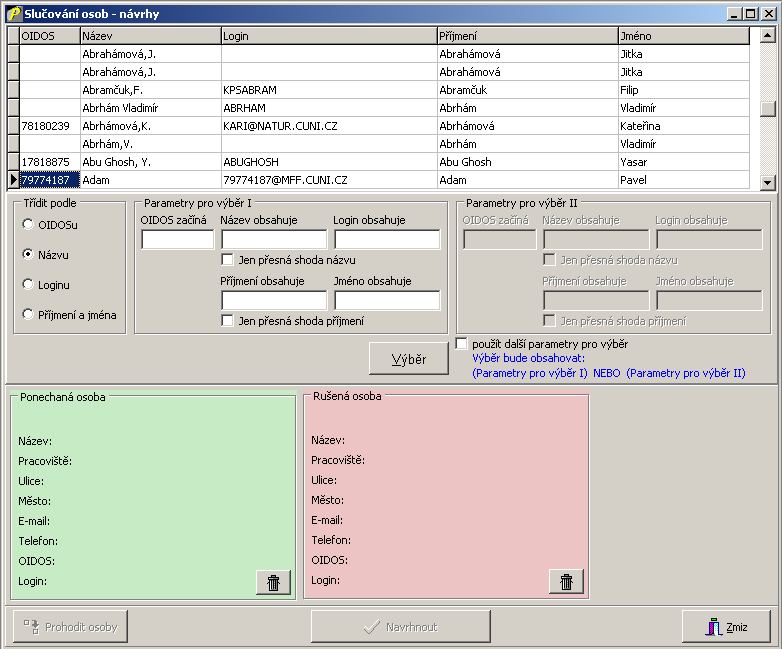Viewport: 782px width, 649px height.
Task: Enable Jen přesná shoda názvu checkbox
Action: click(x=228, y=260)
